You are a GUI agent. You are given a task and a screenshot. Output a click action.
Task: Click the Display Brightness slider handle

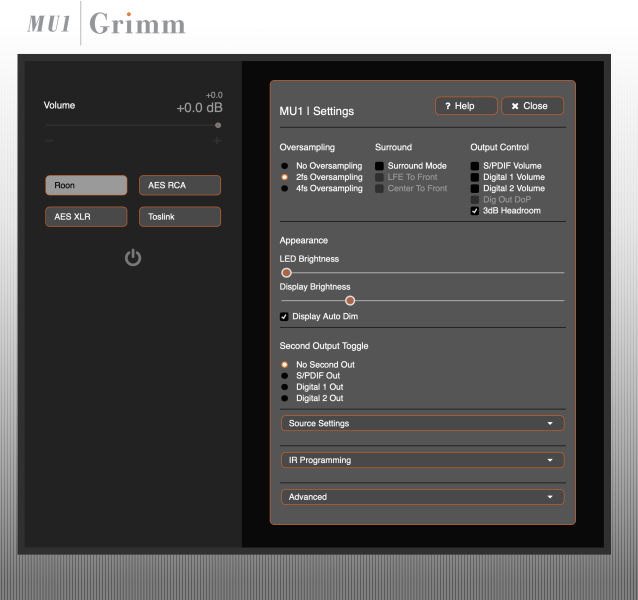350,301
